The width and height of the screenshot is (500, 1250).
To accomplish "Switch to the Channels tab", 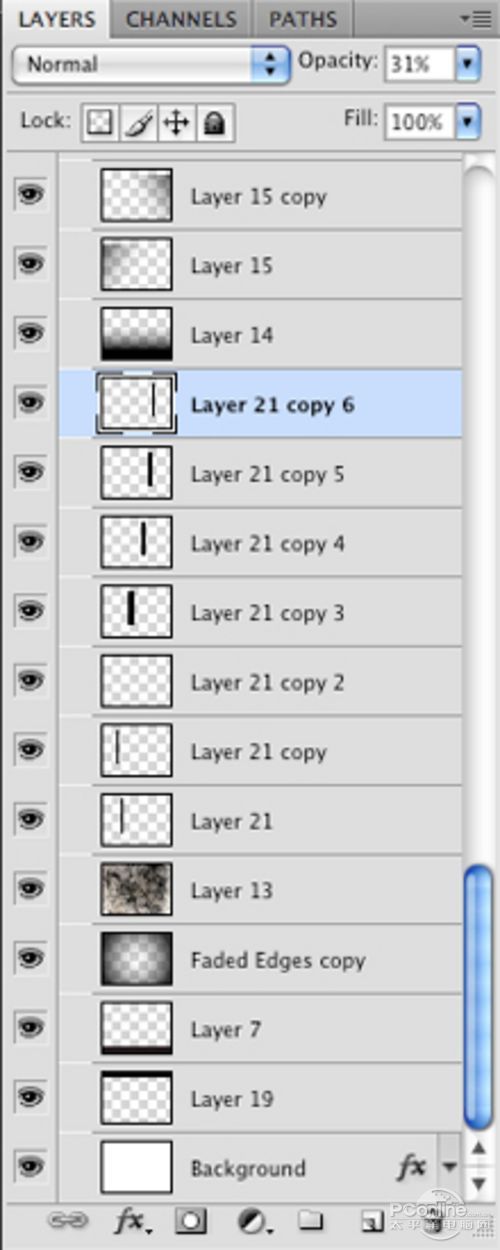I will coord(181,18).
